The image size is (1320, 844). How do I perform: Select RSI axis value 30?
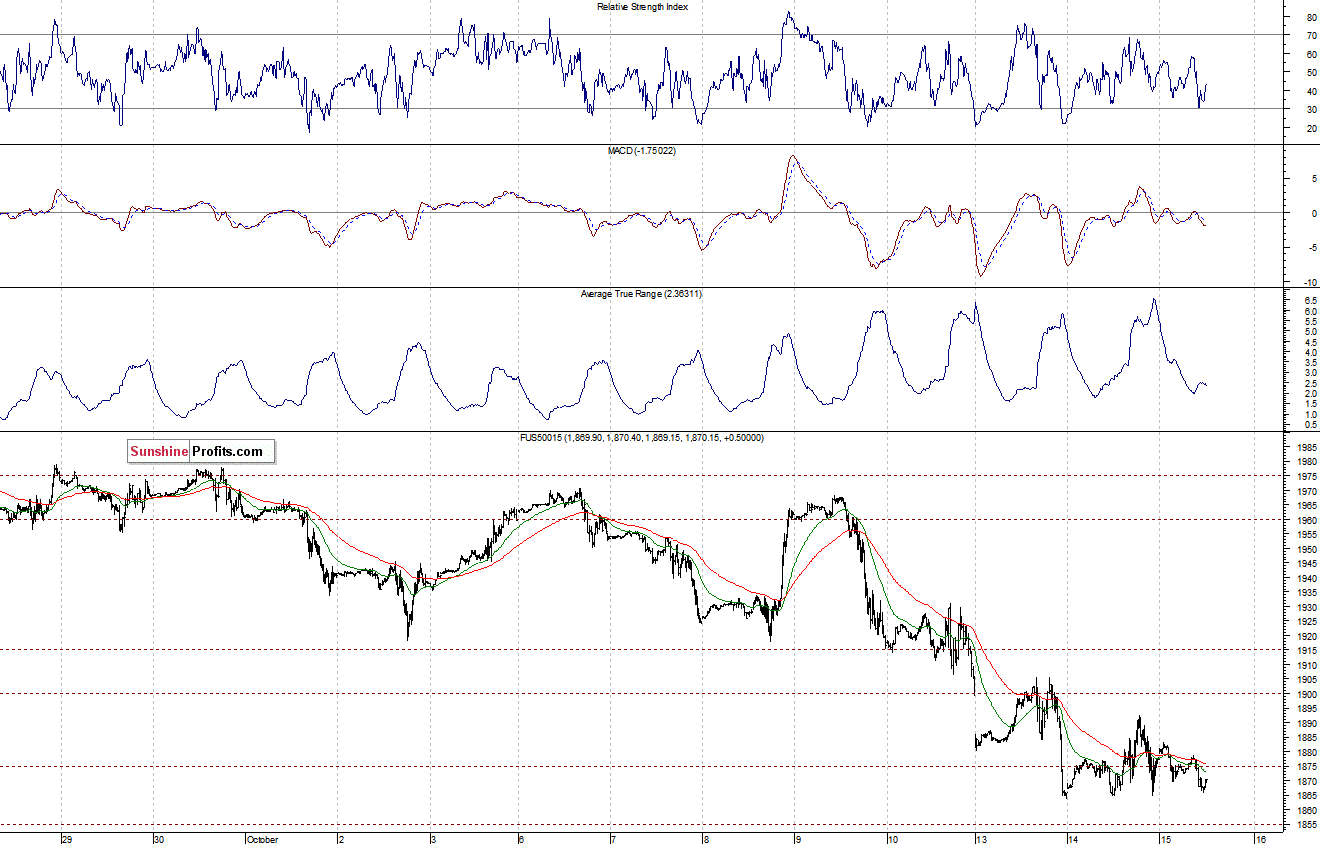point(1311,109)
